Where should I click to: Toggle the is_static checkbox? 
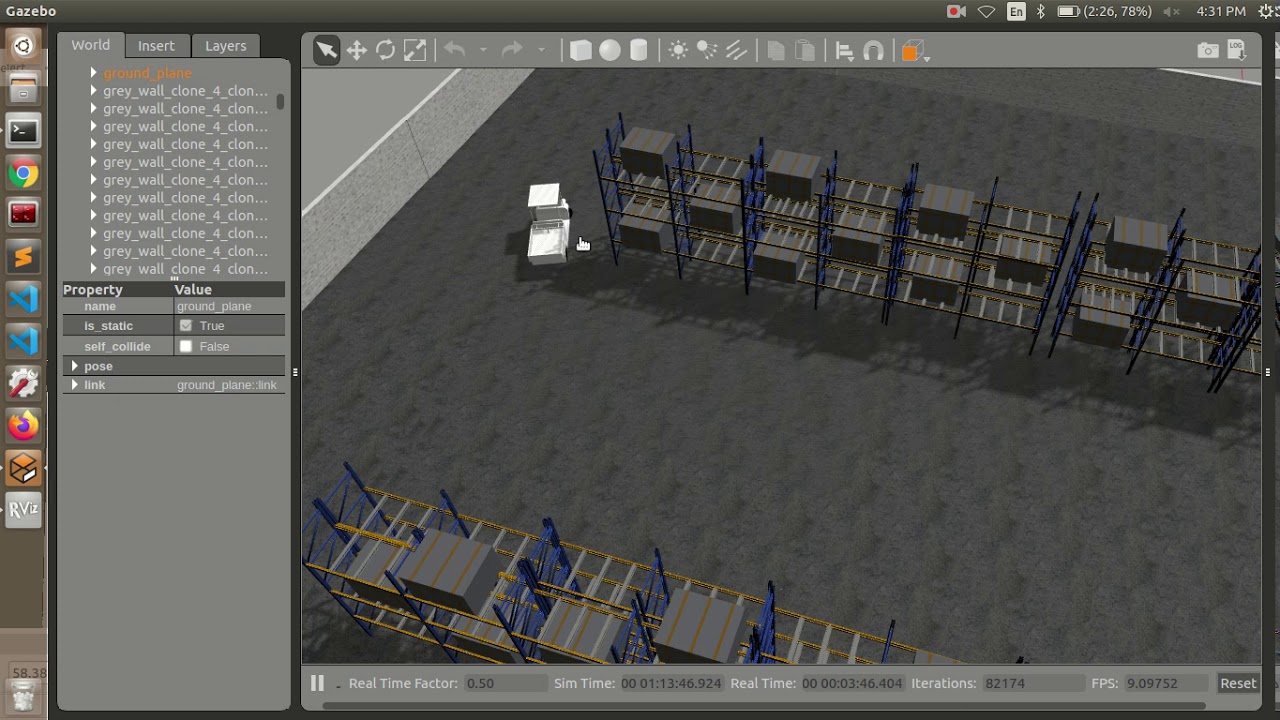[x=186, y=326]
